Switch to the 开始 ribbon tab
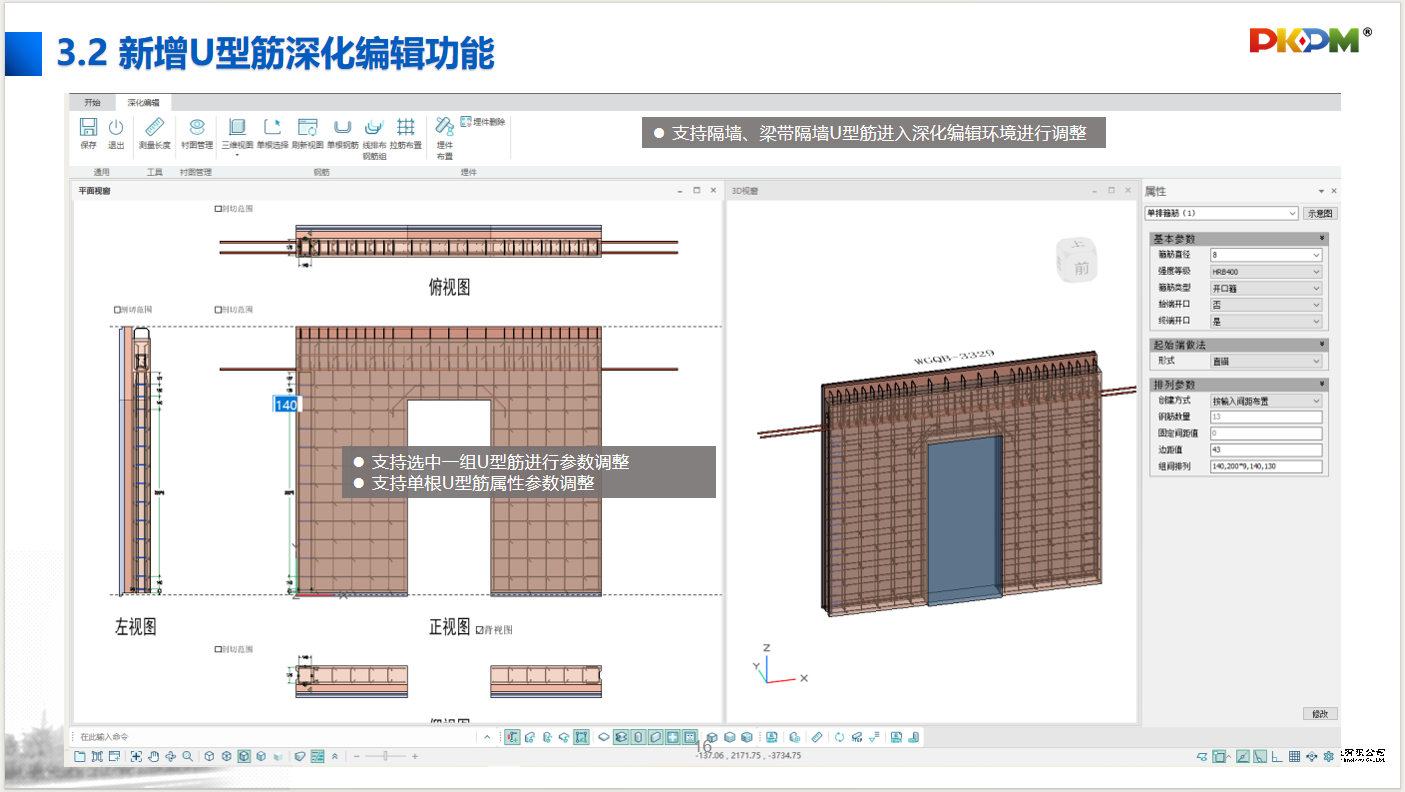This screenshot has width=1405, height=792. [x=92, y=102]
